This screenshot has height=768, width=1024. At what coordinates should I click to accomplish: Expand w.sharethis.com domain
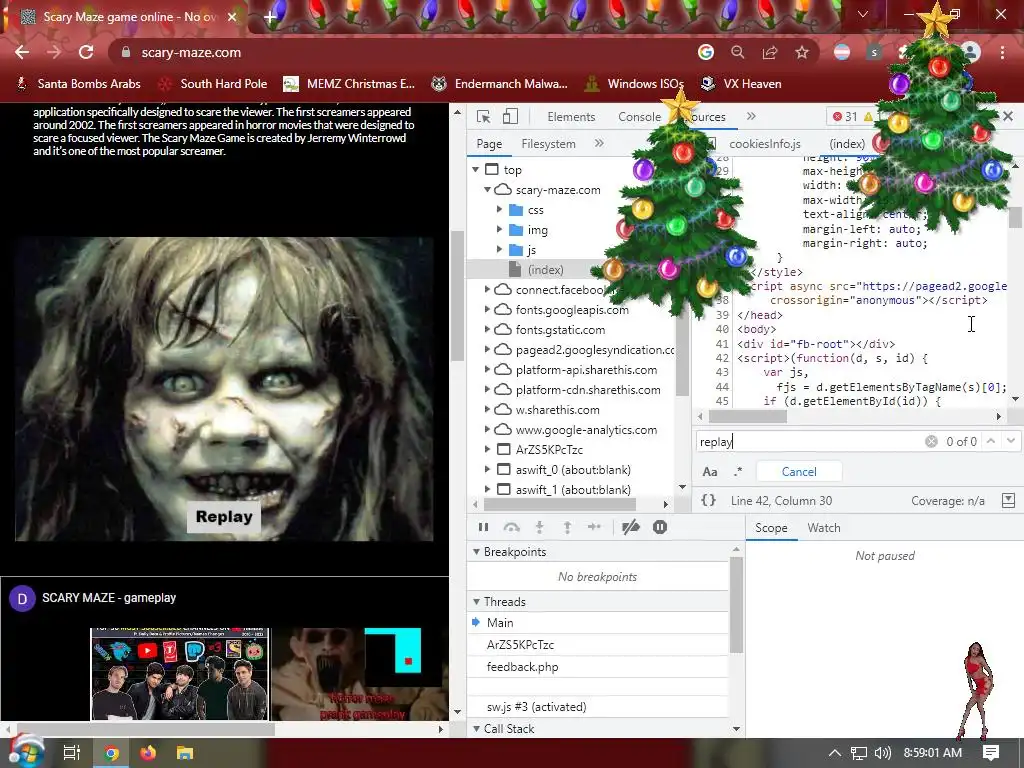coord(487,409)
